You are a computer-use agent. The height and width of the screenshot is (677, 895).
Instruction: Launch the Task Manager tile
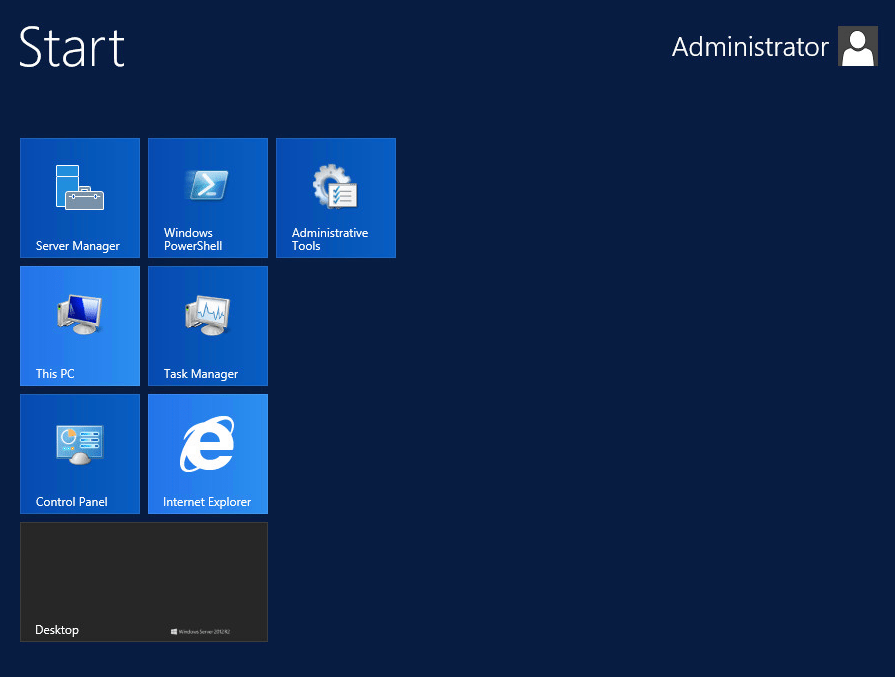208,326
